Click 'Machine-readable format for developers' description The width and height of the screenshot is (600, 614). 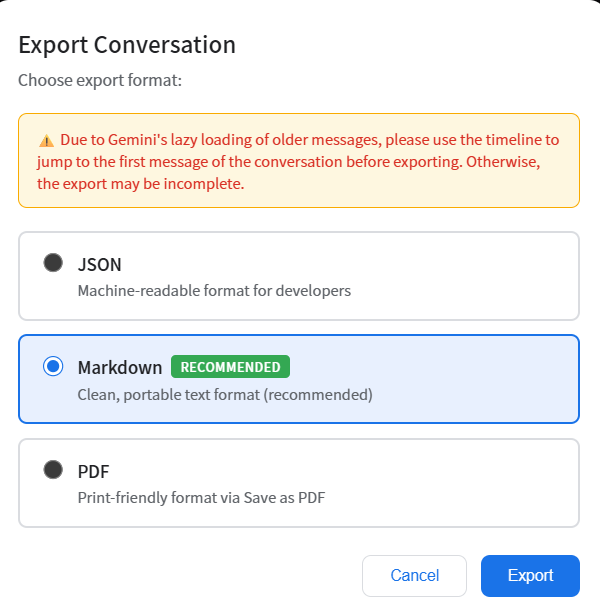coord(214,291)
